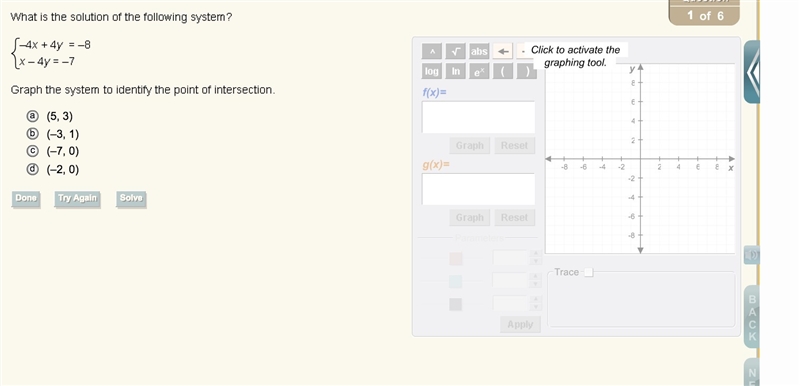Viewport: 800px width, 386px height.
Task: Click the Try Again button
Action: pyautogui.click(x=77, y=198)
